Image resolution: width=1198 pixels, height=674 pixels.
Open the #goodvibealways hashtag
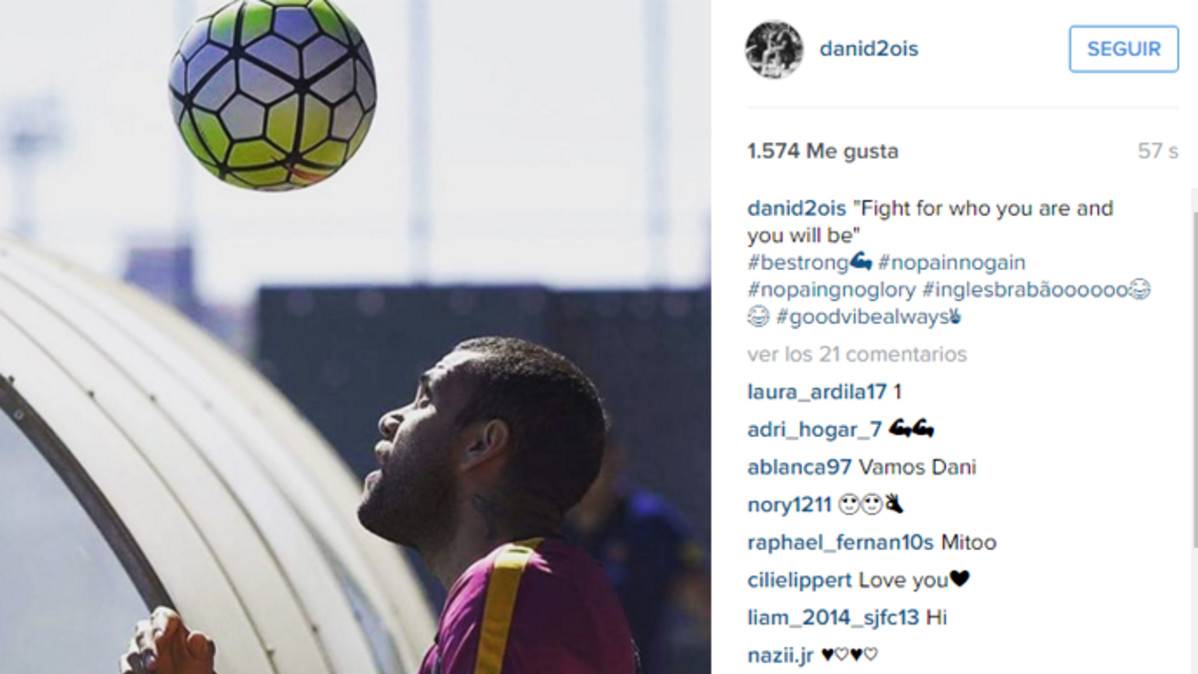862,316
